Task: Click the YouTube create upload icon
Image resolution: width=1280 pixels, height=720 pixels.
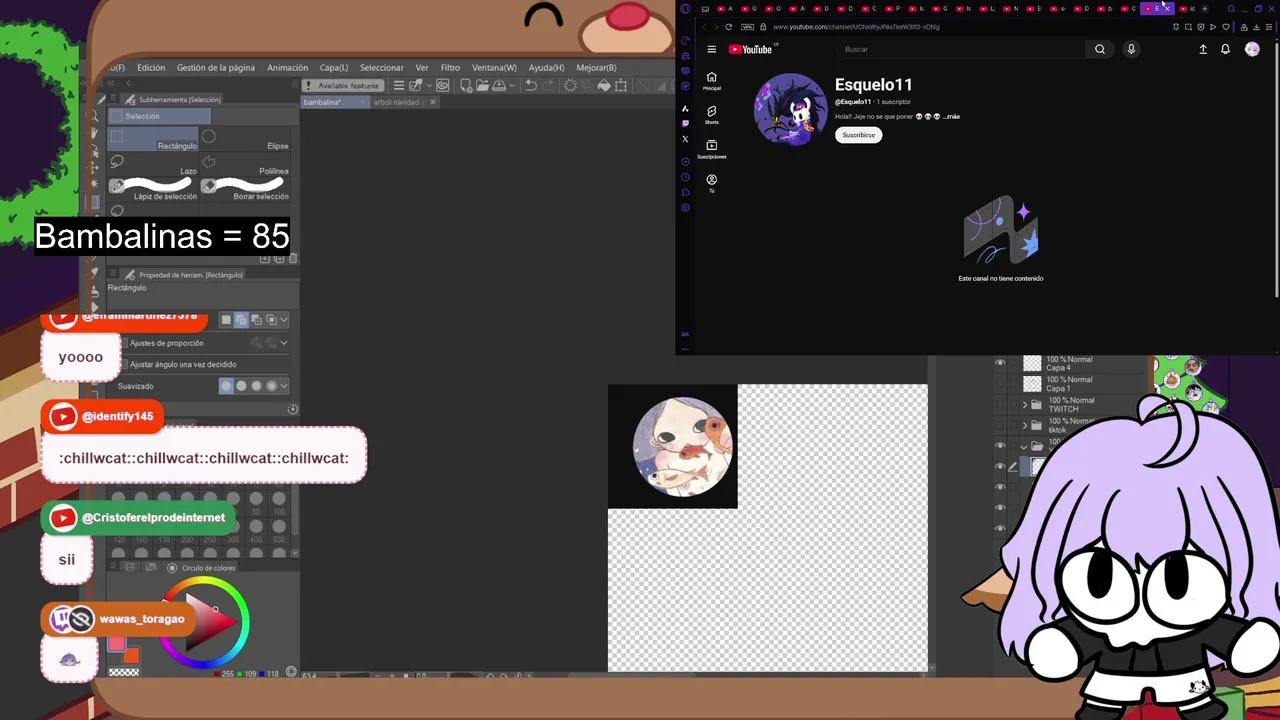Action: point(1203,49)
